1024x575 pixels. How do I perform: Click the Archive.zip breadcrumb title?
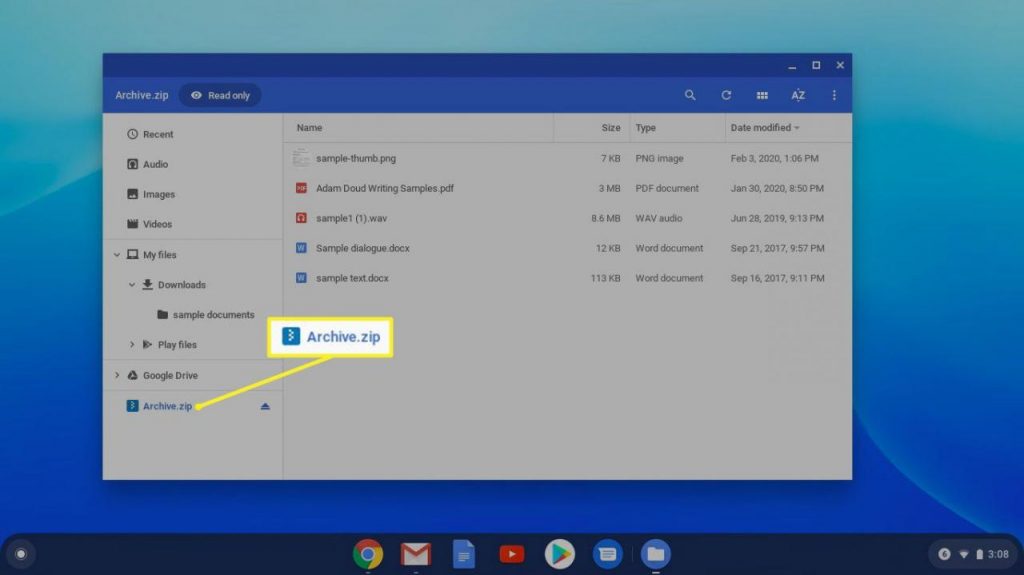coord(142,95)
